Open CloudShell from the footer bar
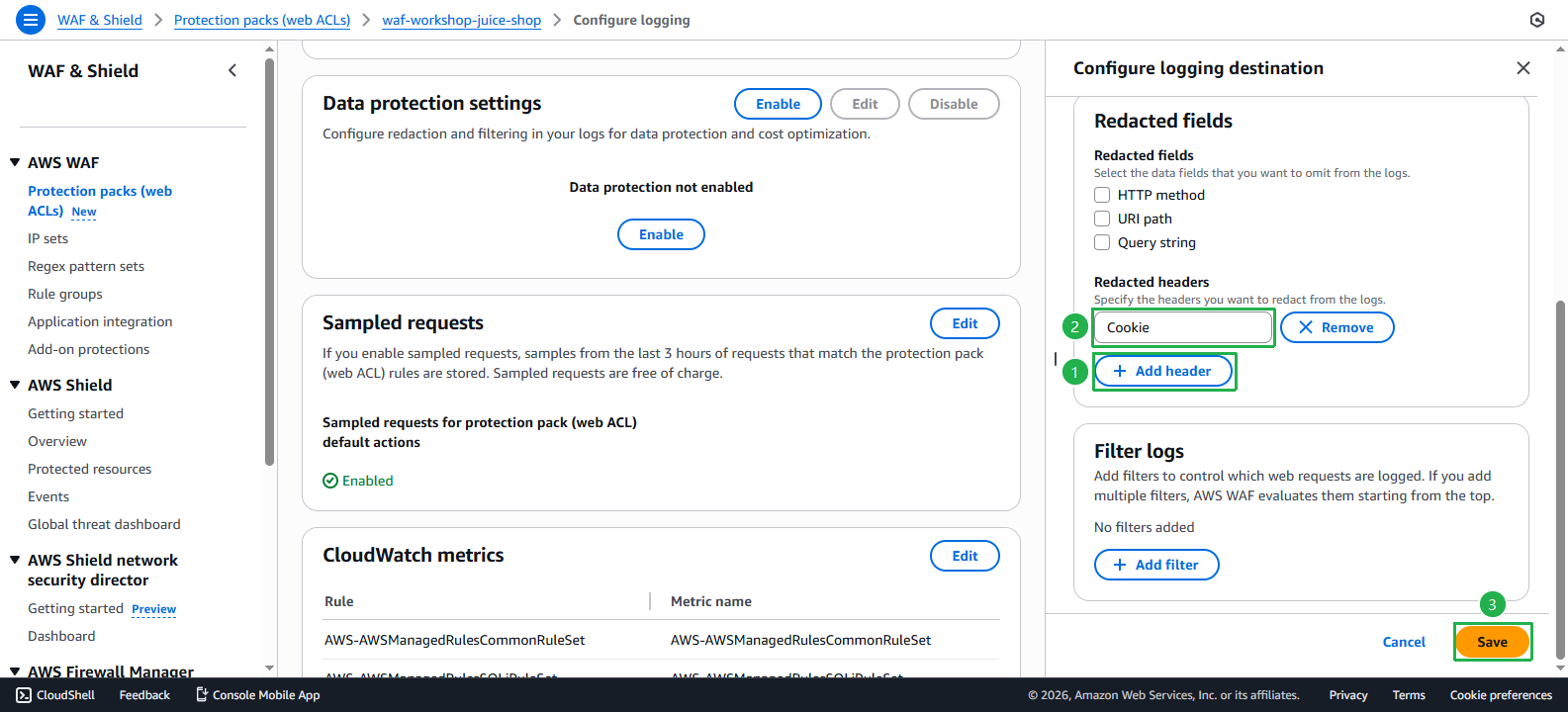1568x712 pixels. click(56, 695)
